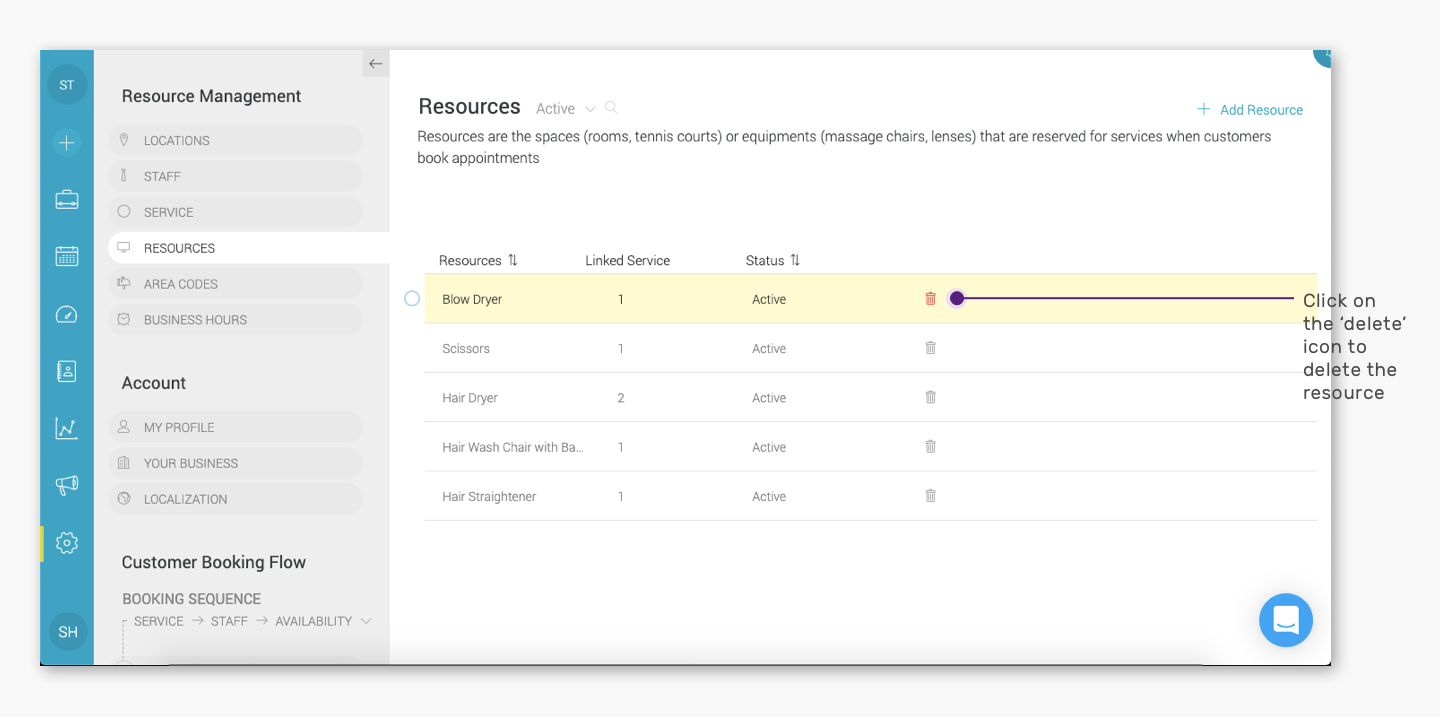
Task: Click the search icon beside Active filter
Action: pyautogui.click(x=611, y=108)
